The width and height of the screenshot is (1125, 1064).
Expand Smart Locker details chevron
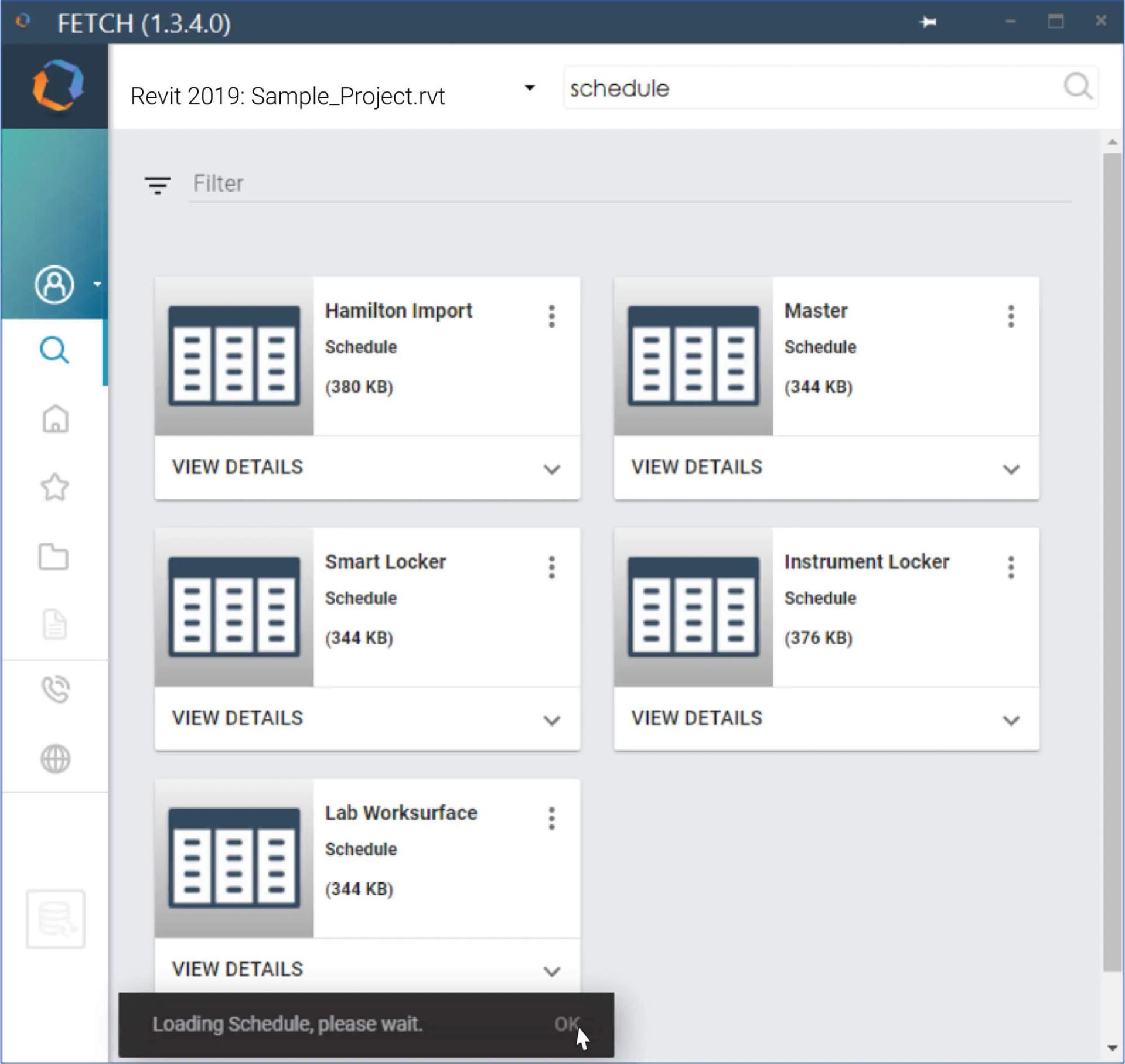coord(551,719)
